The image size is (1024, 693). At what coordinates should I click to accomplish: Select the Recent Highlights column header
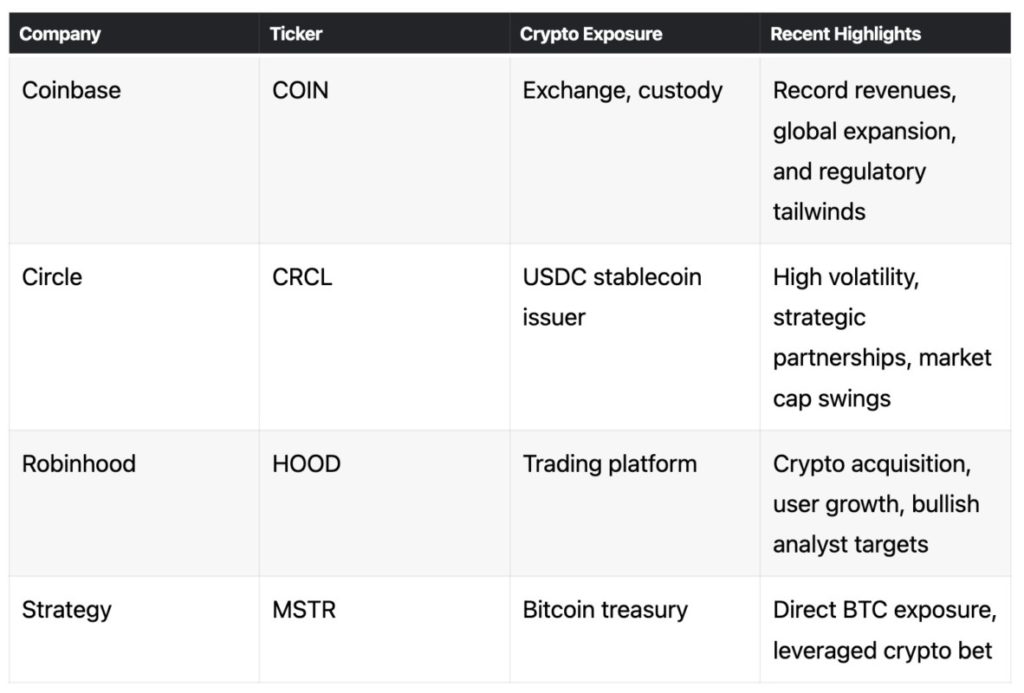(x=846, y=34)
